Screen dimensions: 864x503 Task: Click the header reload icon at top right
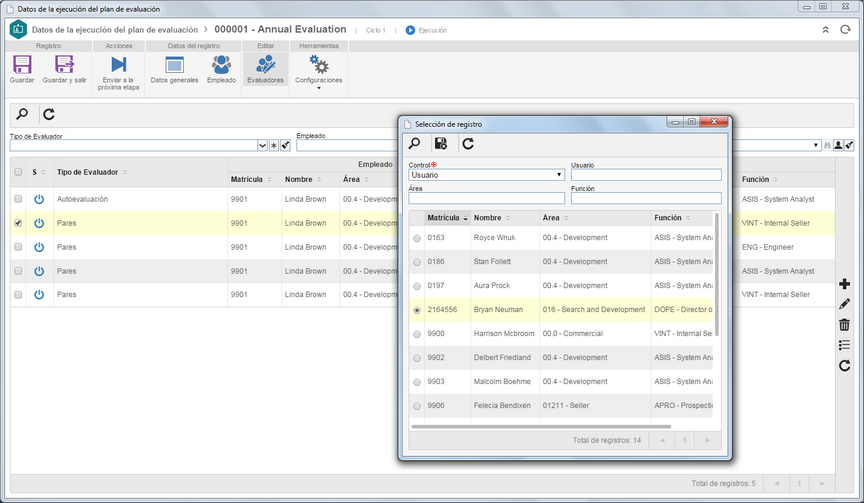coord(845,30)
